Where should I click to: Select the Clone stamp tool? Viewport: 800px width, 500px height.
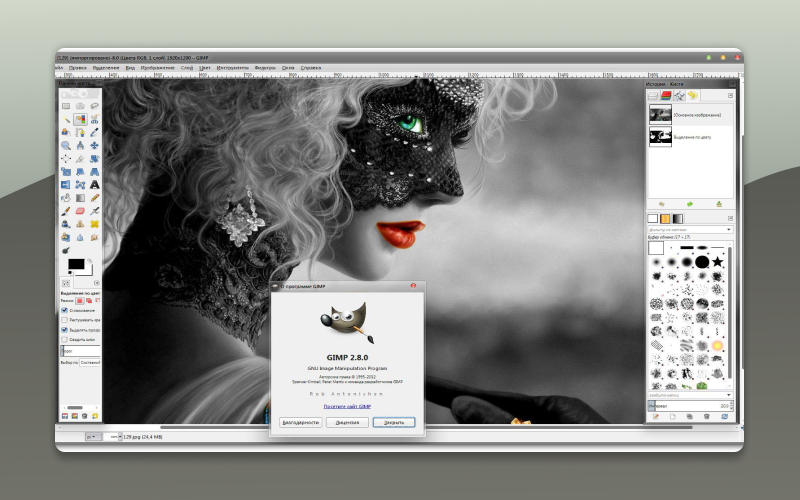(x=80, y=224)
